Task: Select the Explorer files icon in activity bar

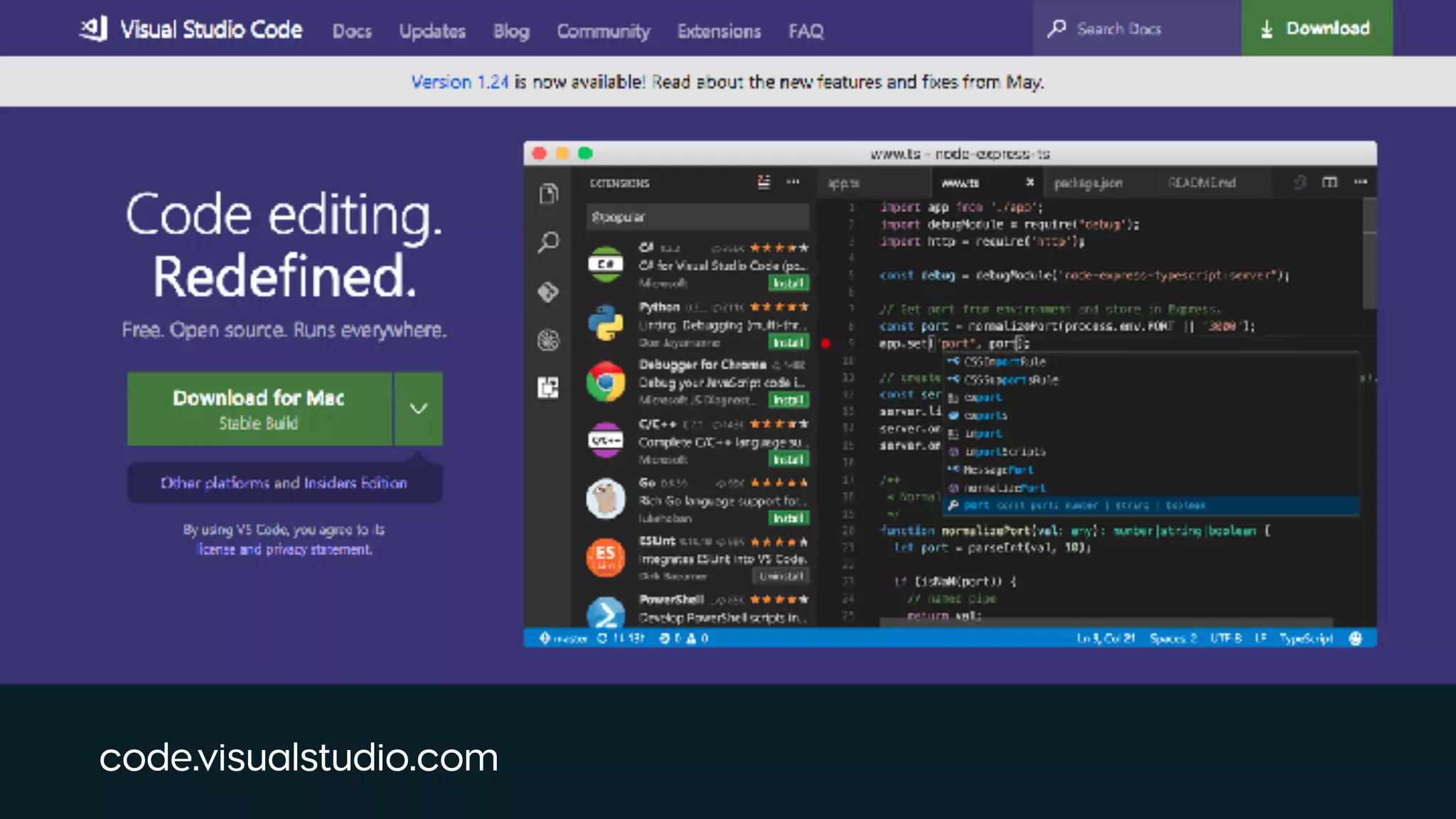Action: 548,193
